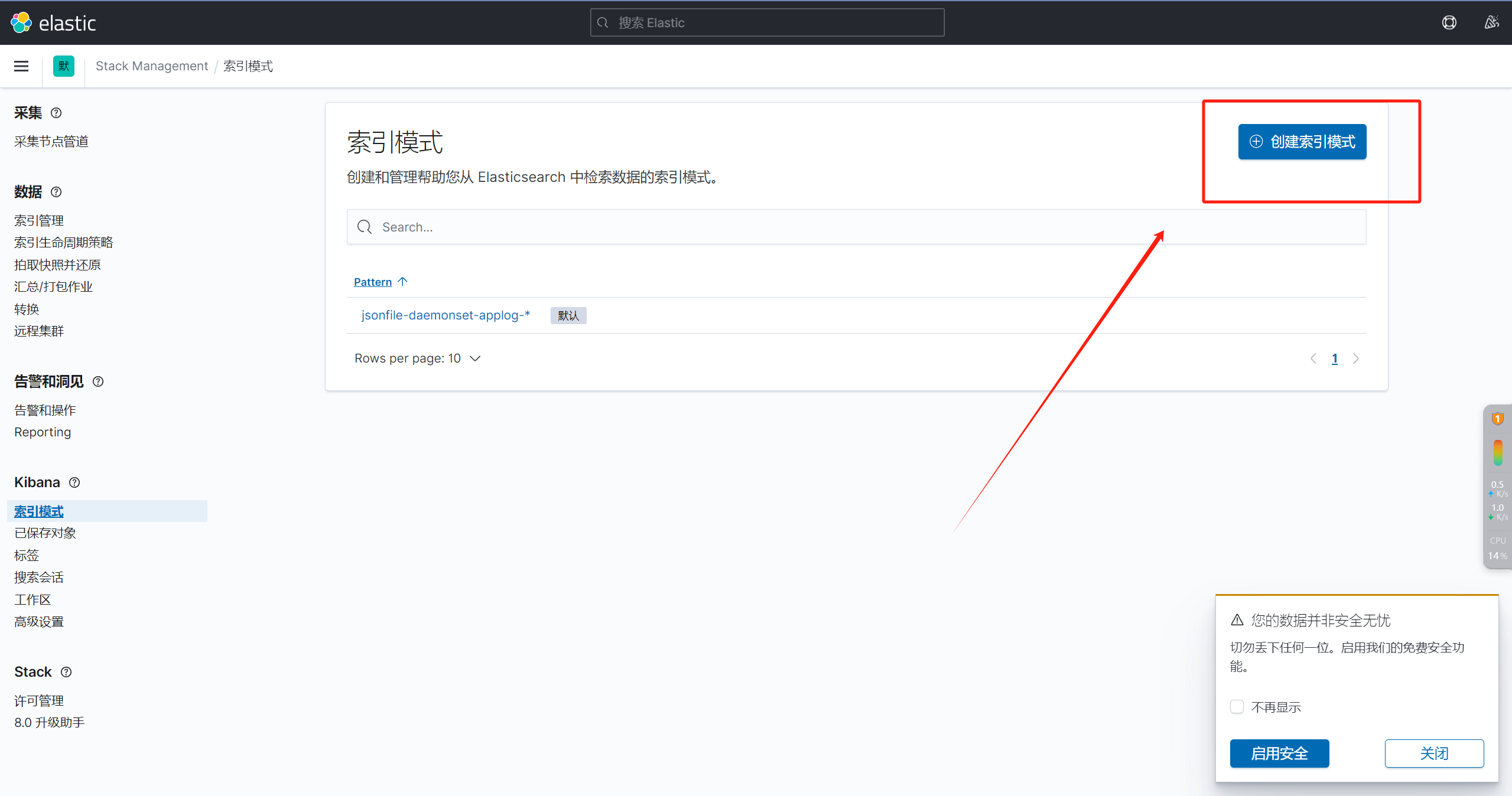Click the CPU 14% widget readout
The height and width of the screenshot is (796, 1512).
[x=1497, y=549]
